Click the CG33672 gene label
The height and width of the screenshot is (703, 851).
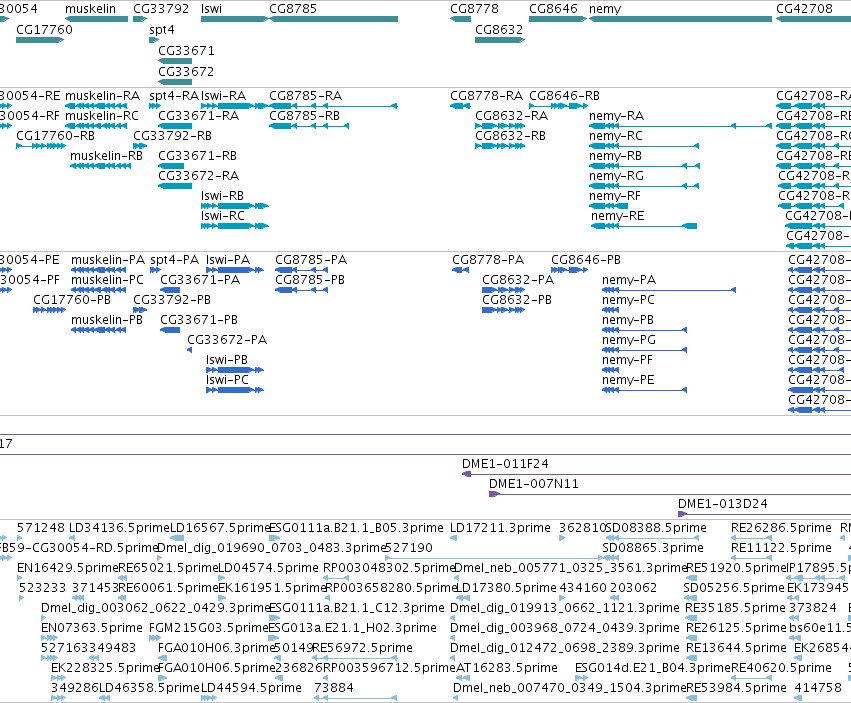click(186, 72)
